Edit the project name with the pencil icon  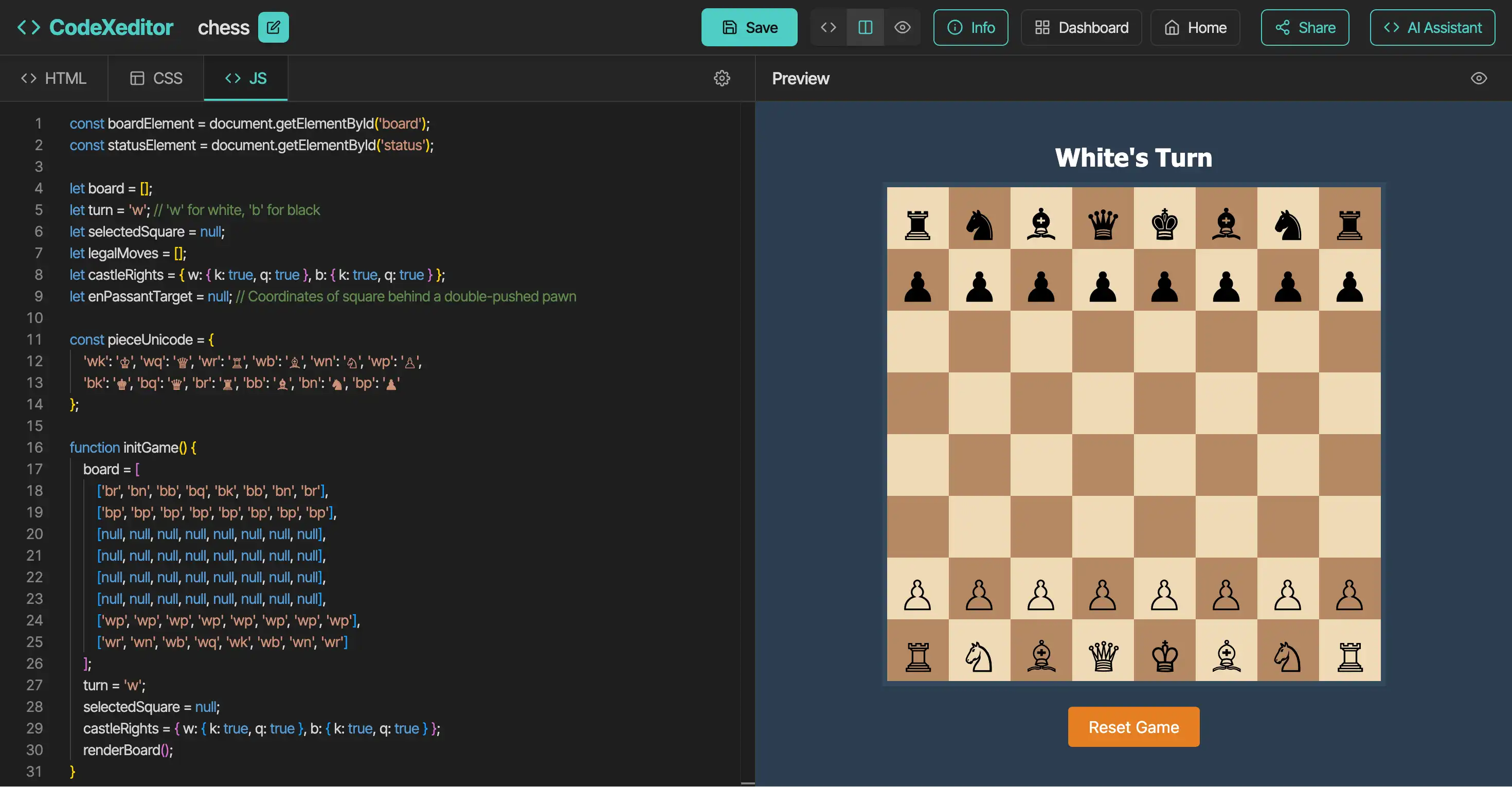(x=274, y=27)
